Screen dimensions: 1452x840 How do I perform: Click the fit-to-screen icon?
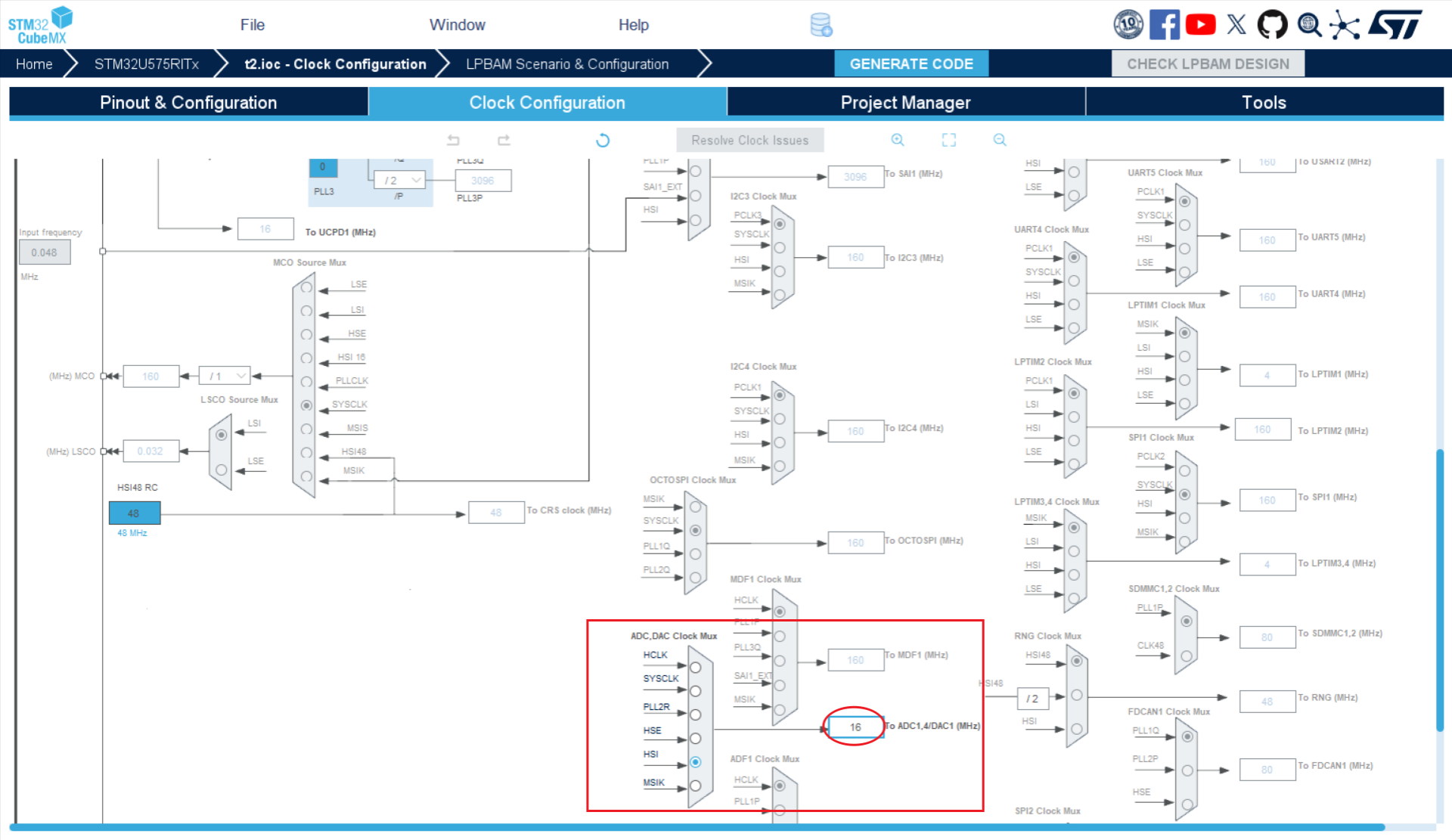(x=949, y=140)
